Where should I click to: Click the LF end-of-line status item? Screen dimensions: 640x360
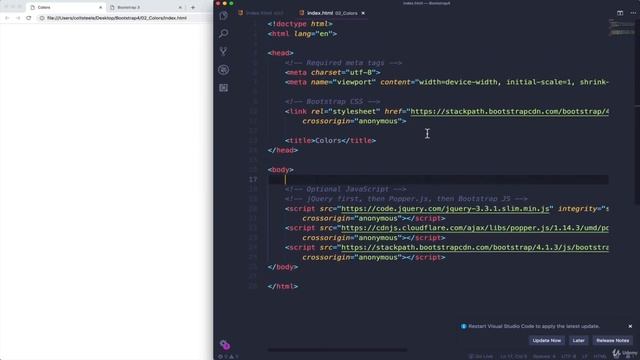[x=584, y=356]
